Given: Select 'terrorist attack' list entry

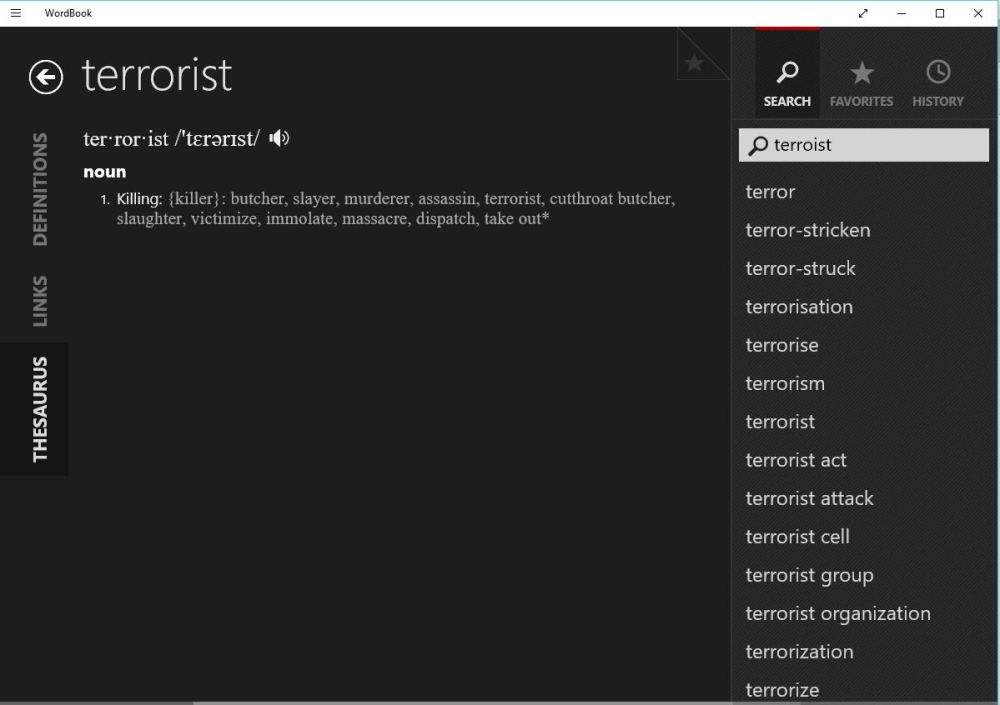Looking at the screenshot, I should (809, 498).
